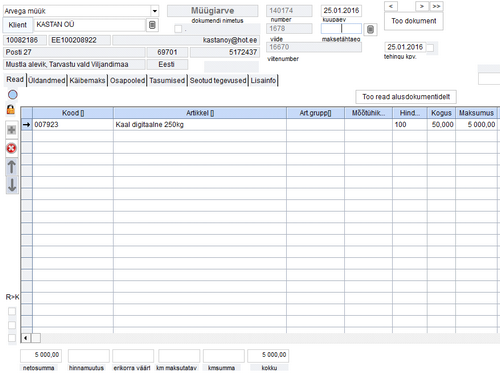Move row down with the down arrow
The image size is (500, 375).
click(x=12, y=185)
